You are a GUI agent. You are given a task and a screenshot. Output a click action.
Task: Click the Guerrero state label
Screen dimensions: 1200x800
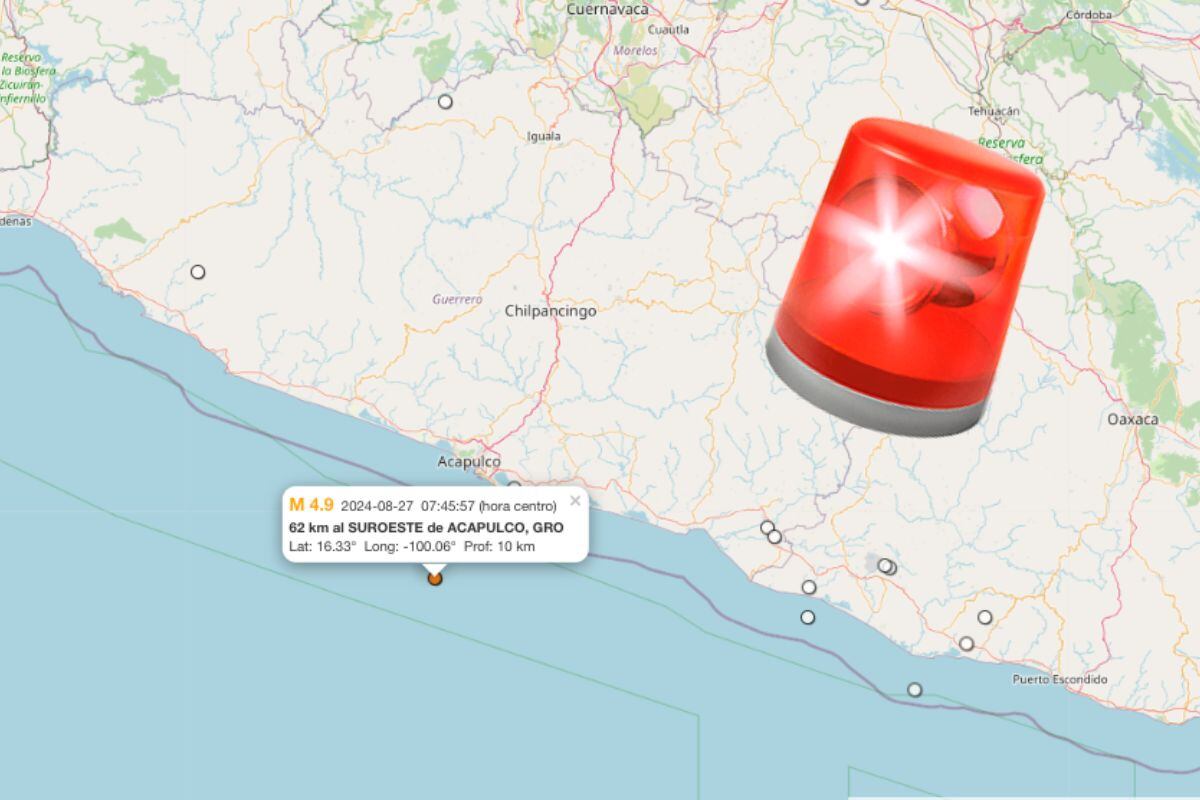457,299
